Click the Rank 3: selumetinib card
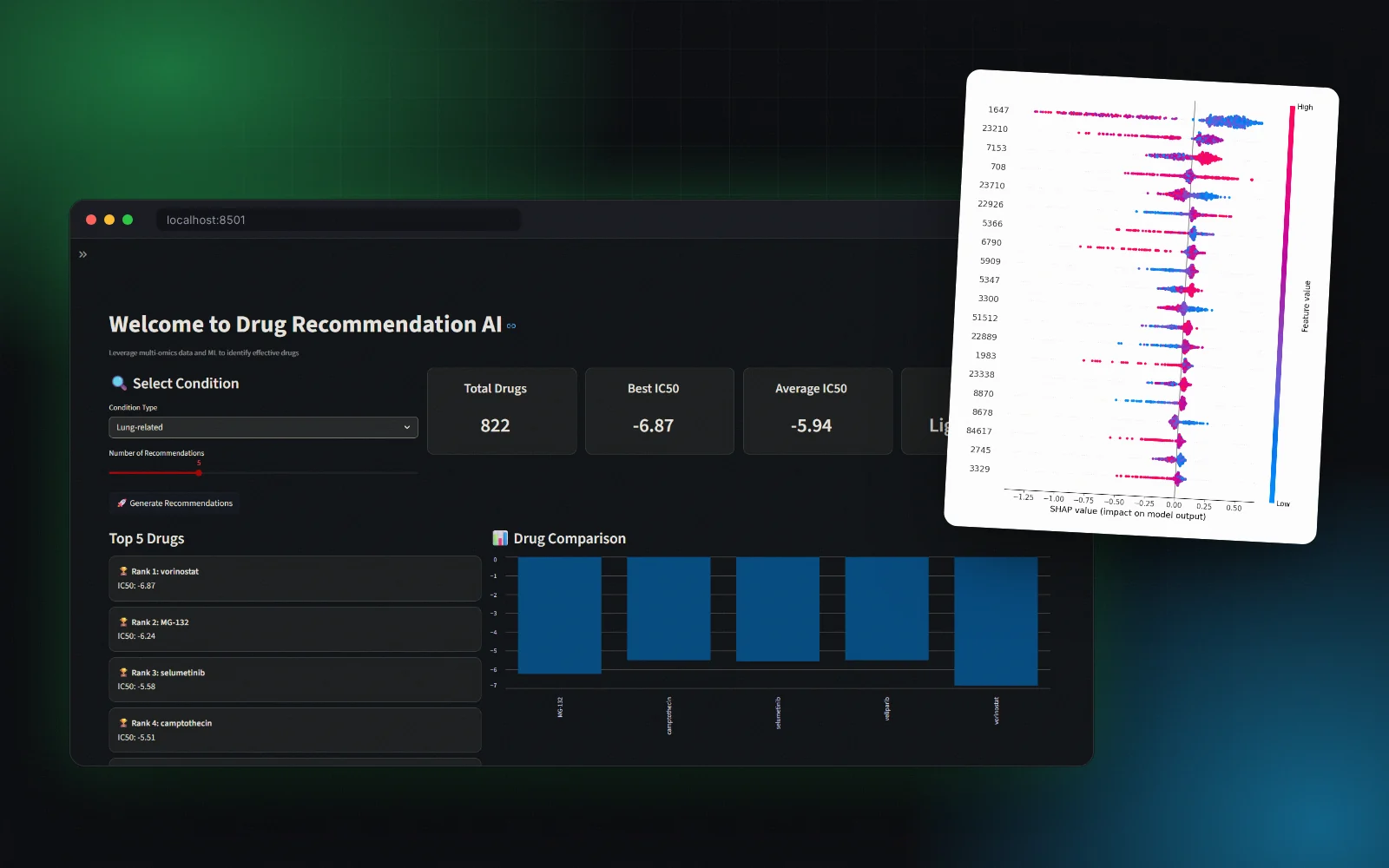The image size is (1389, 868). pyautogui.click(x=295, y=680)
